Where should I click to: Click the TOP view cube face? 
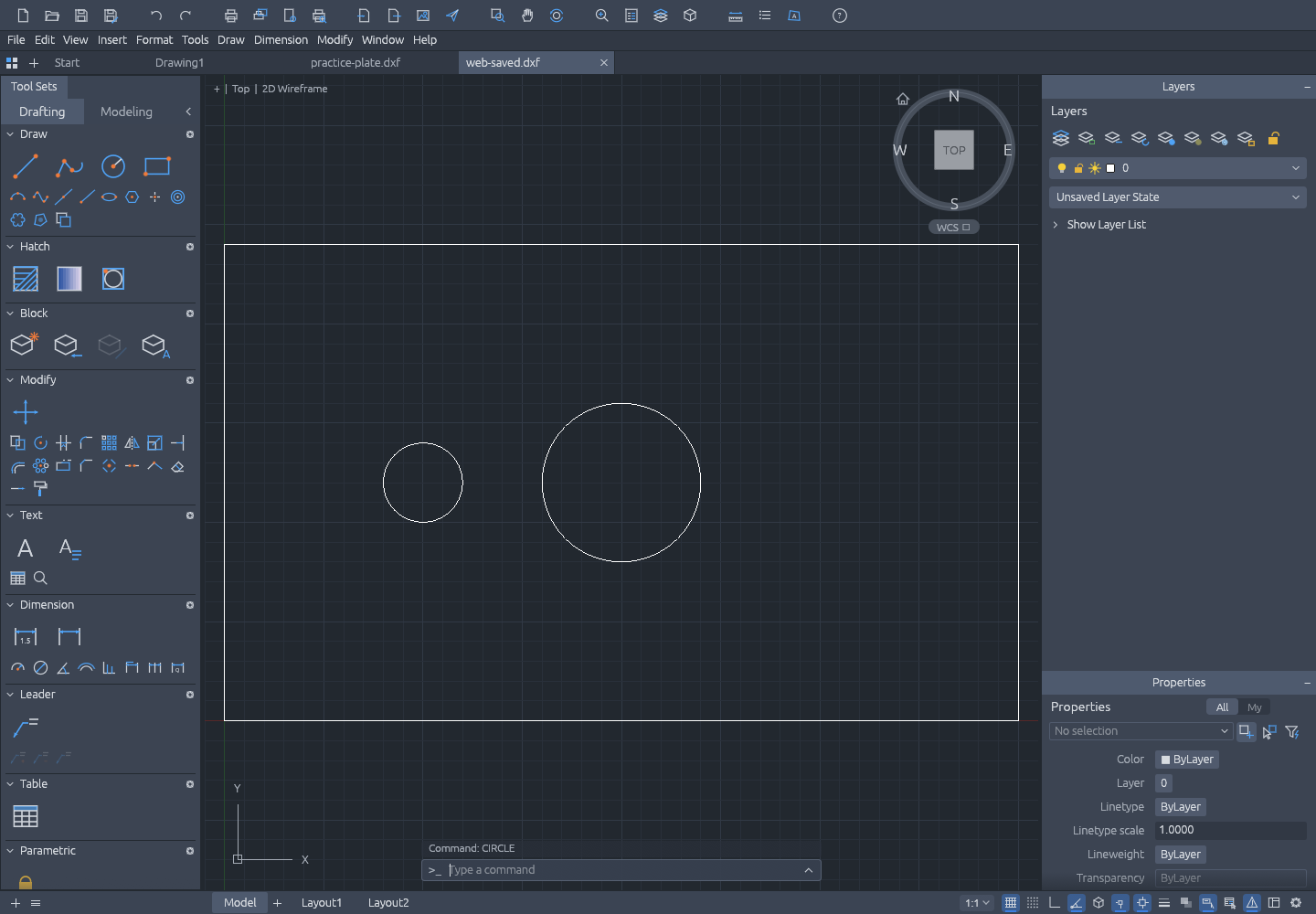(x=954, y=150)
